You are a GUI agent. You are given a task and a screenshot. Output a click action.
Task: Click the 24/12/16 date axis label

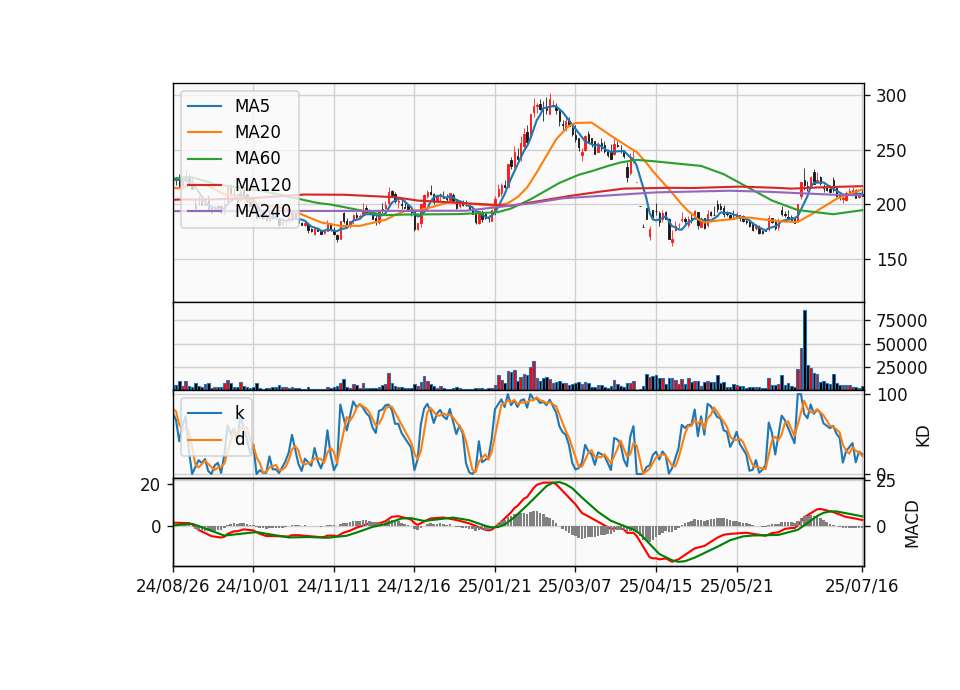[x=413, y=586]
